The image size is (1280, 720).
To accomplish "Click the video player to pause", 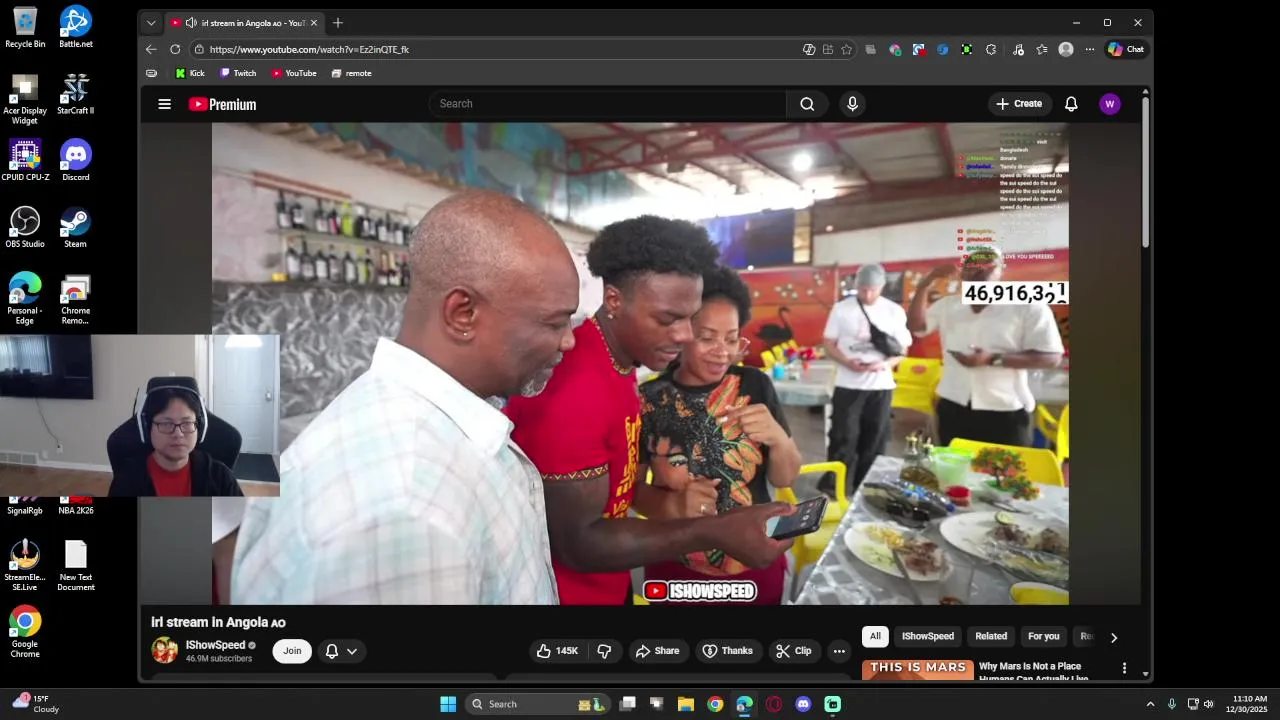I will coord(640,363).
